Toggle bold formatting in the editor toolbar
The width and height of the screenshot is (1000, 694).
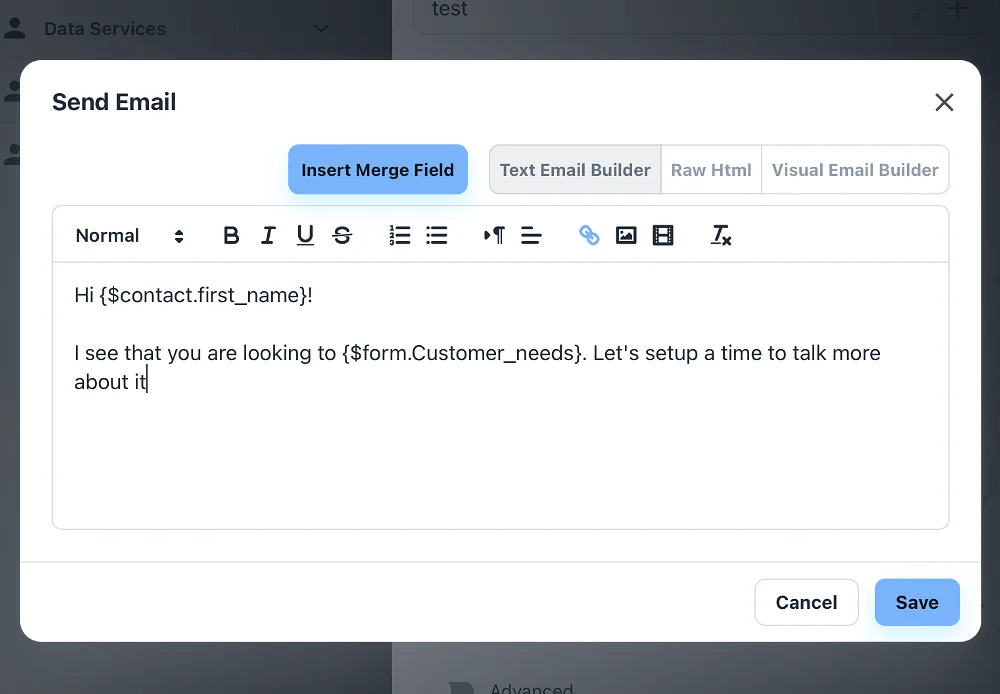coord(231,236)
